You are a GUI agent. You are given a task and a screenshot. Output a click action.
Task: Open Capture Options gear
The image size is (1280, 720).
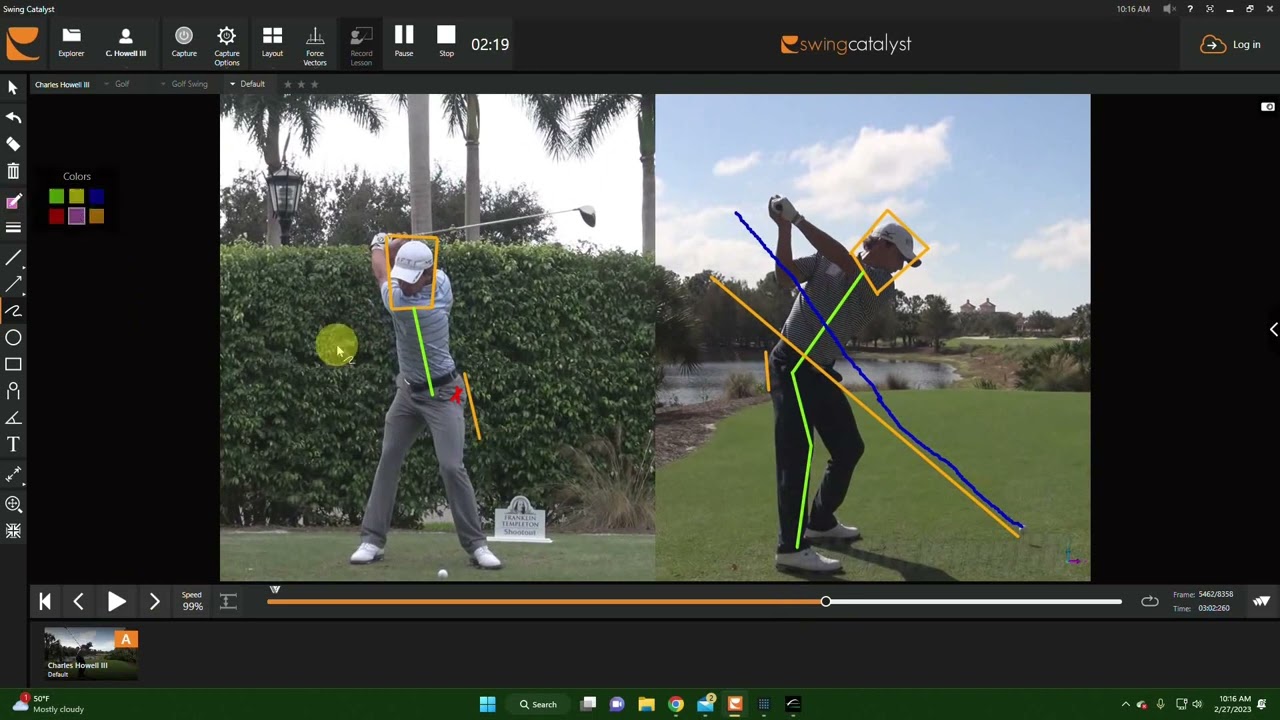(227, 46)
